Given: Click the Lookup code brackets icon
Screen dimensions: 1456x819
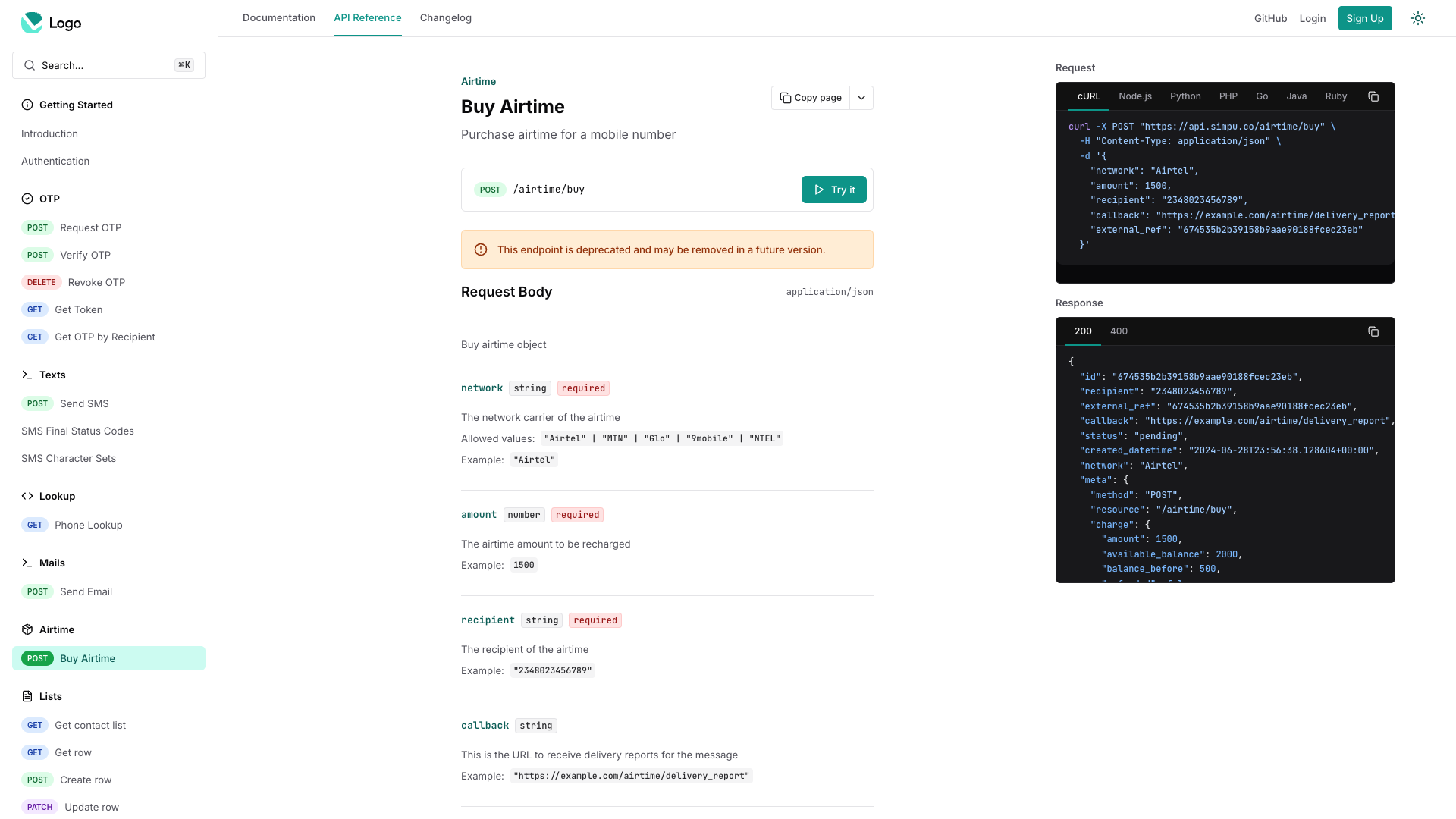Looking at the screenshot, I should point(27,496).
